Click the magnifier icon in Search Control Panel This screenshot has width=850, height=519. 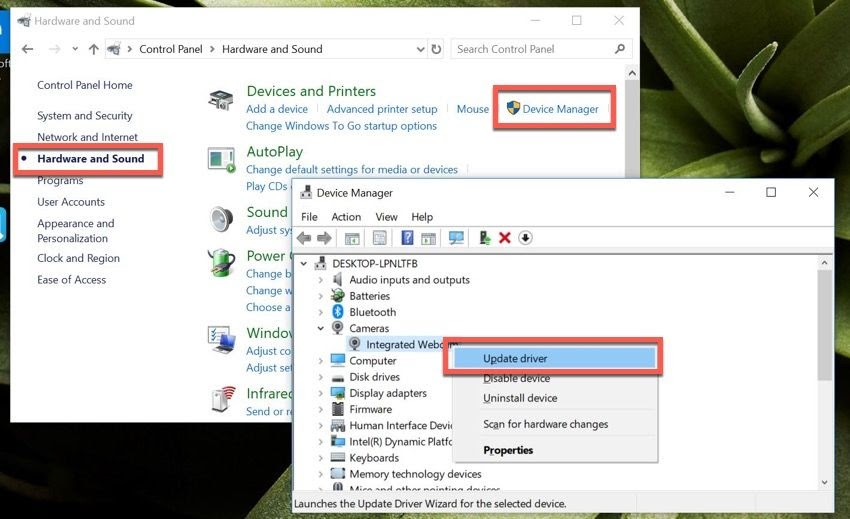point(620,49)
